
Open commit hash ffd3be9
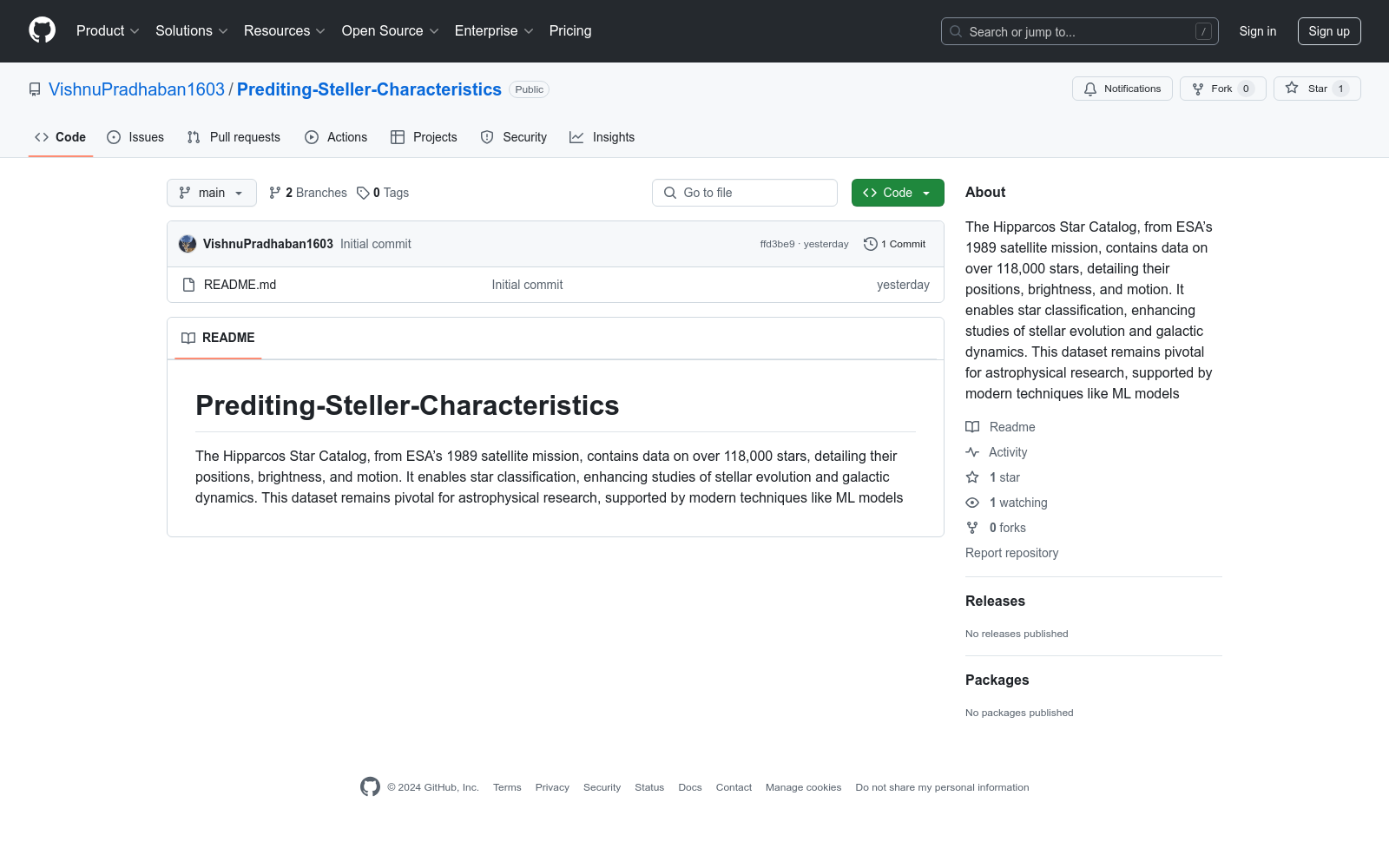(777, 244)
